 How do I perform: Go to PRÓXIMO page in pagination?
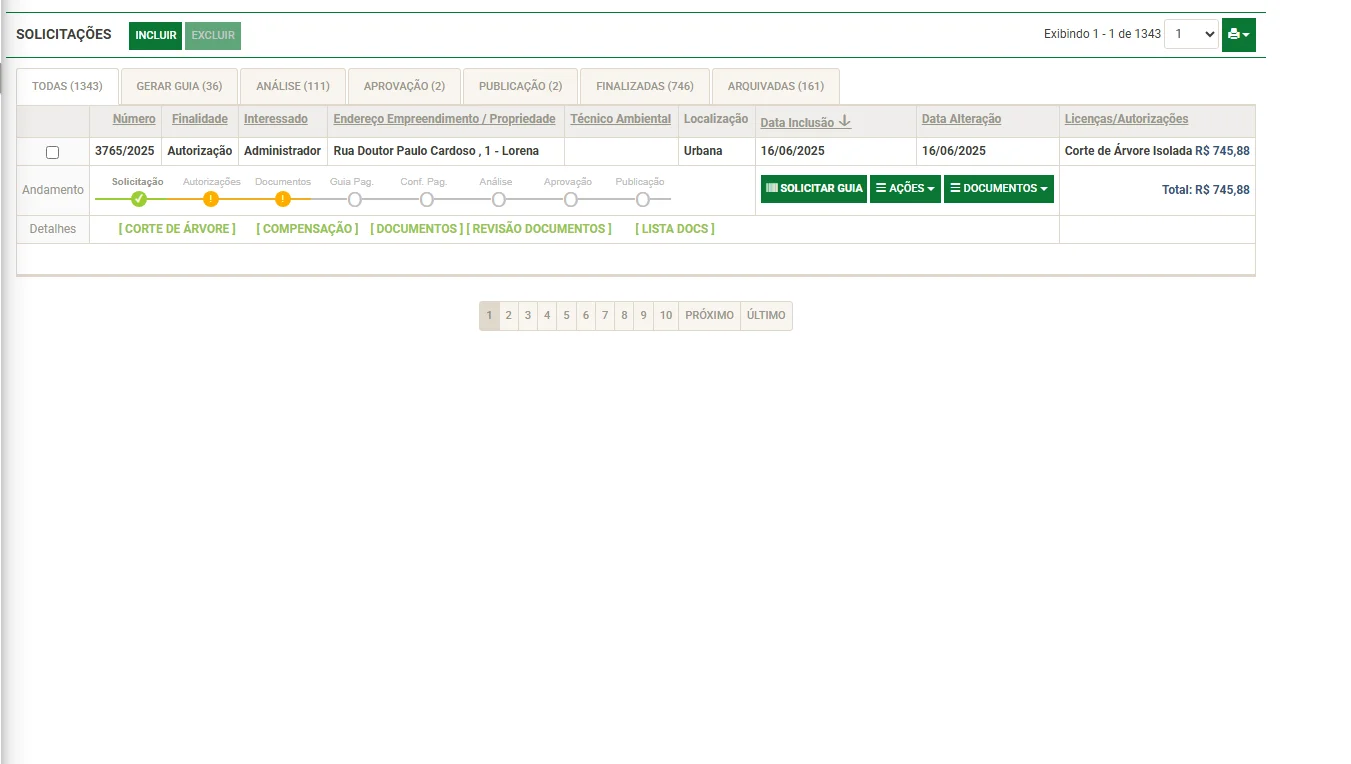pos(709,316)
